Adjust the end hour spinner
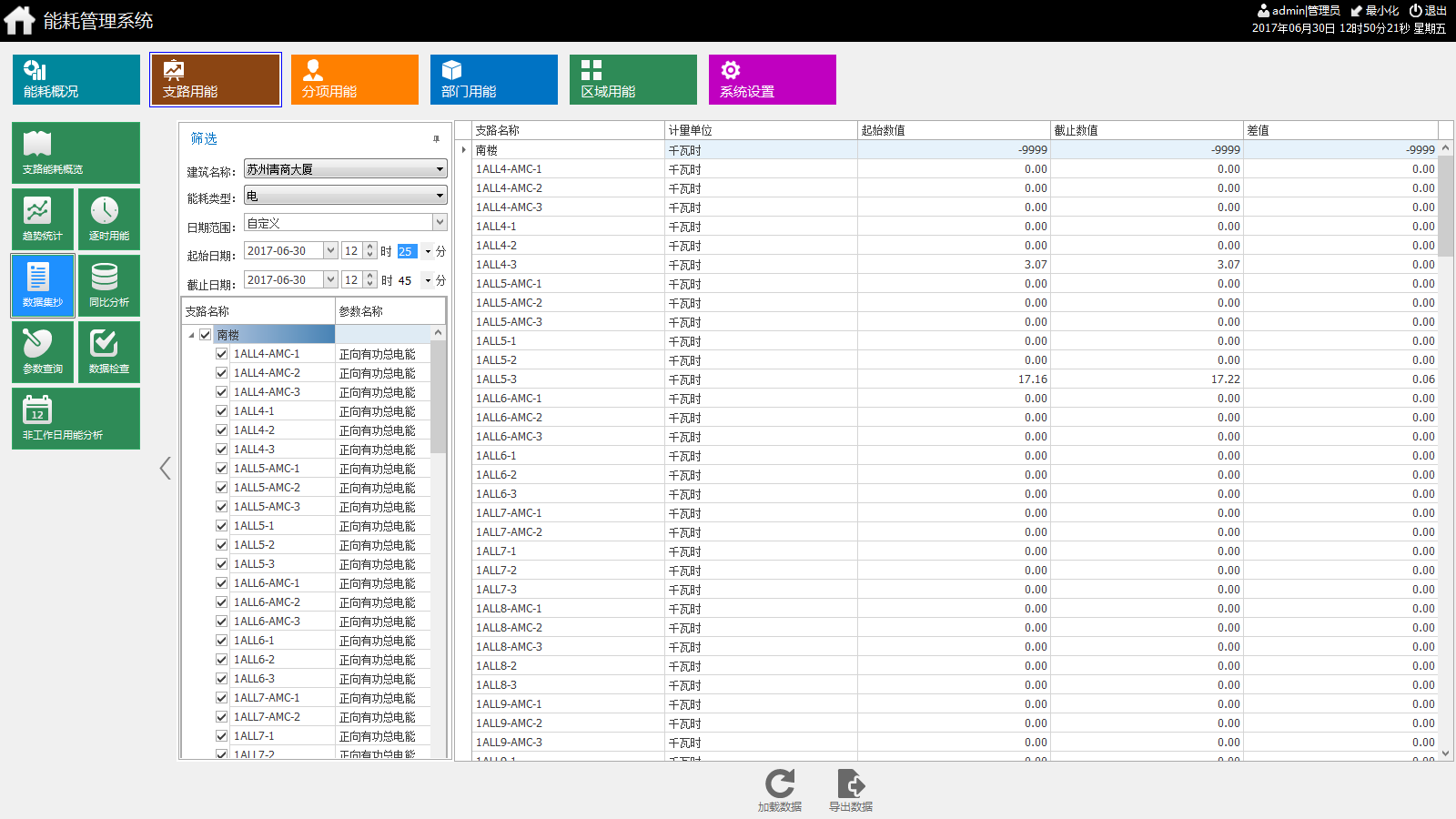Screen dimensions: 1456x819 coord(369,280)
